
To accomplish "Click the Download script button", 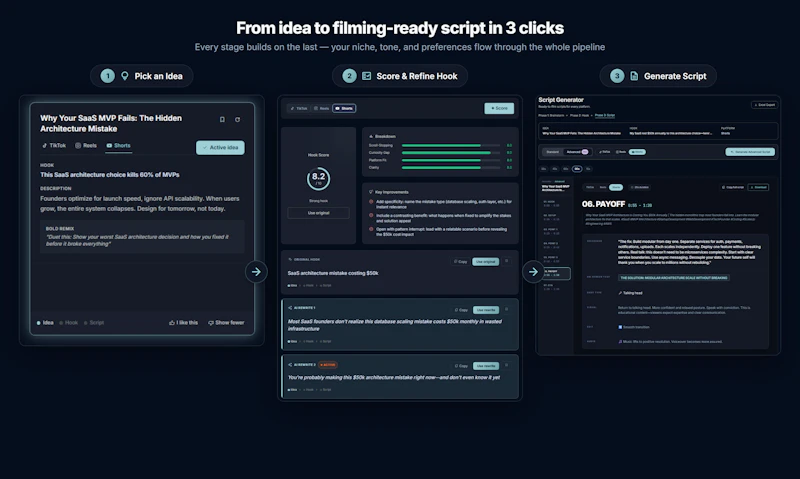I will click(758, 187).
